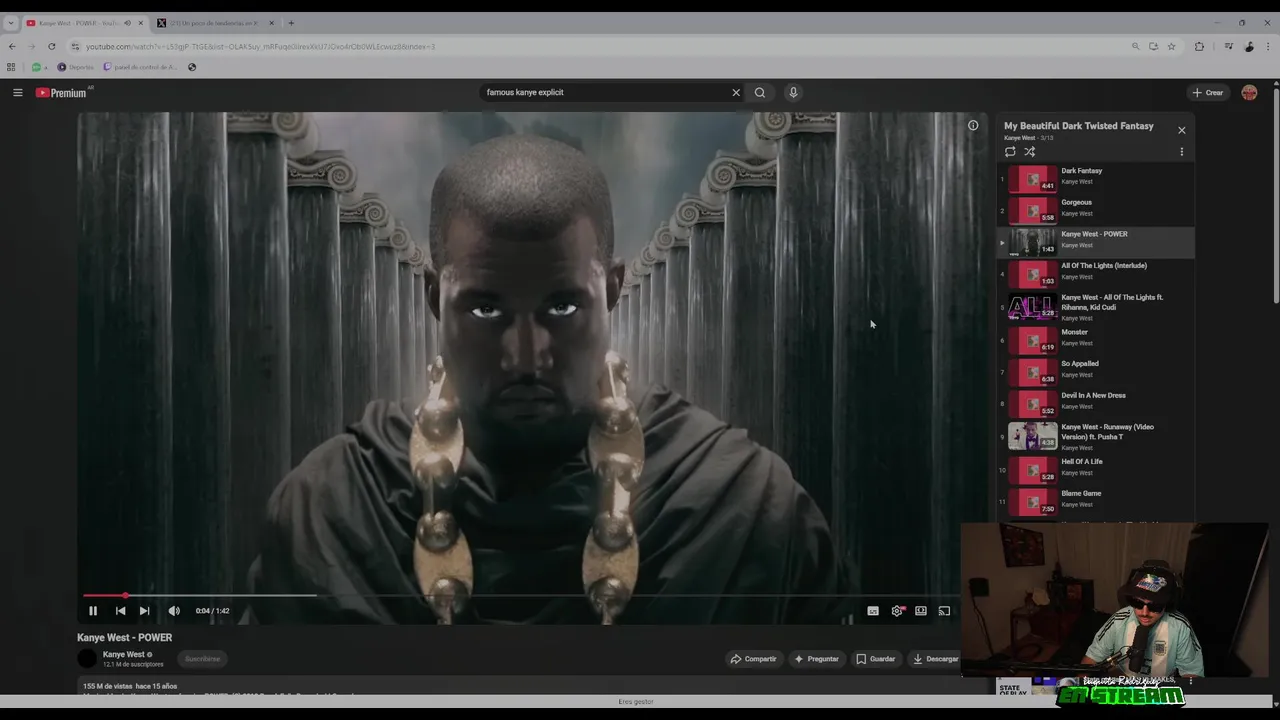Clear the search box with X

(736, 92)
